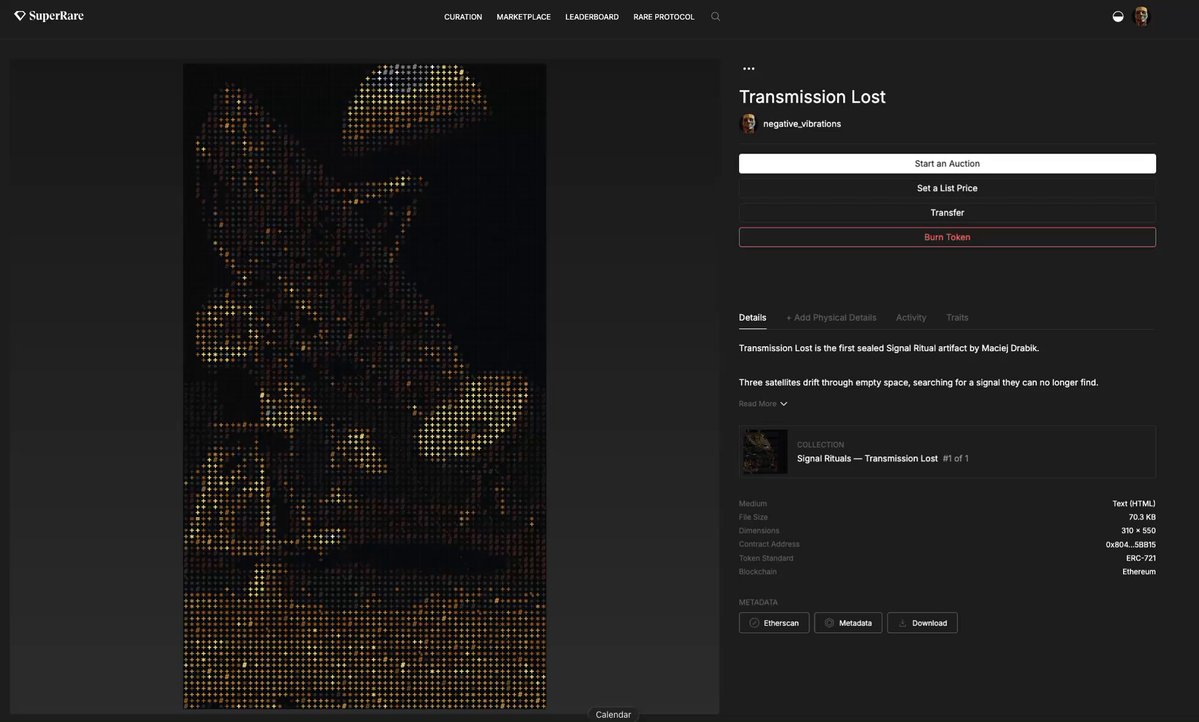The height and width of the screenshot is (722, 1199).
Task: Click the Calendar label at the bottom
Action: coord(613,714)
